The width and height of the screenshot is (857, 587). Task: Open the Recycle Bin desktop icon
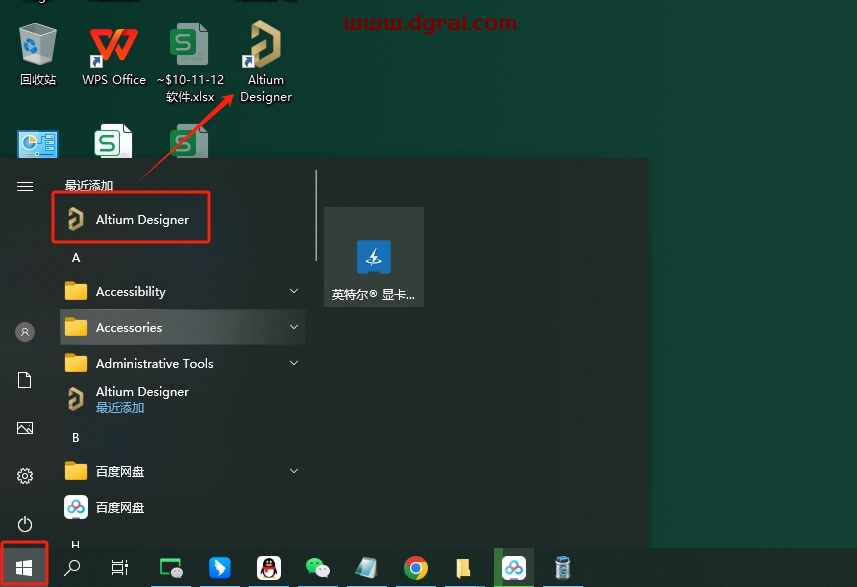[x=38, y=55]
